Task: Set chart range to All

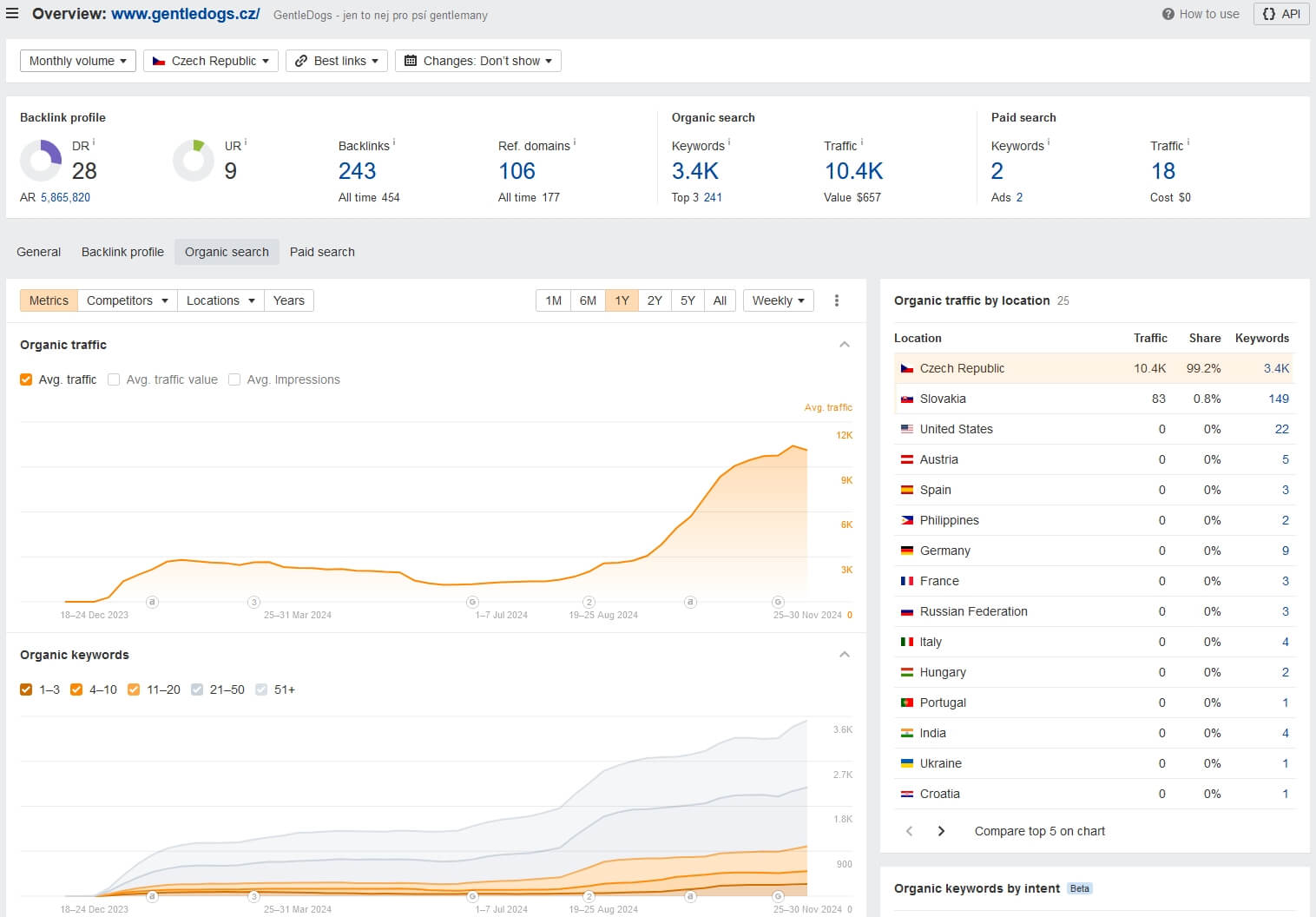Action: pos(720,300)
